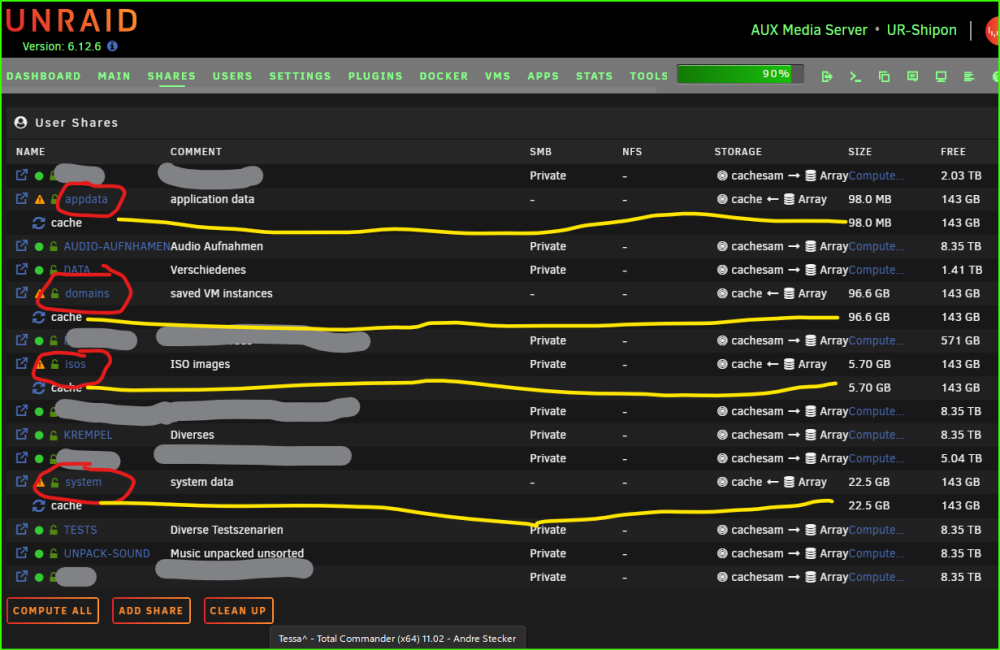Viewport: 1000px width, 650px height.
Task: Click the refresh icon on cache row under appdata
Action: [39, 223]
